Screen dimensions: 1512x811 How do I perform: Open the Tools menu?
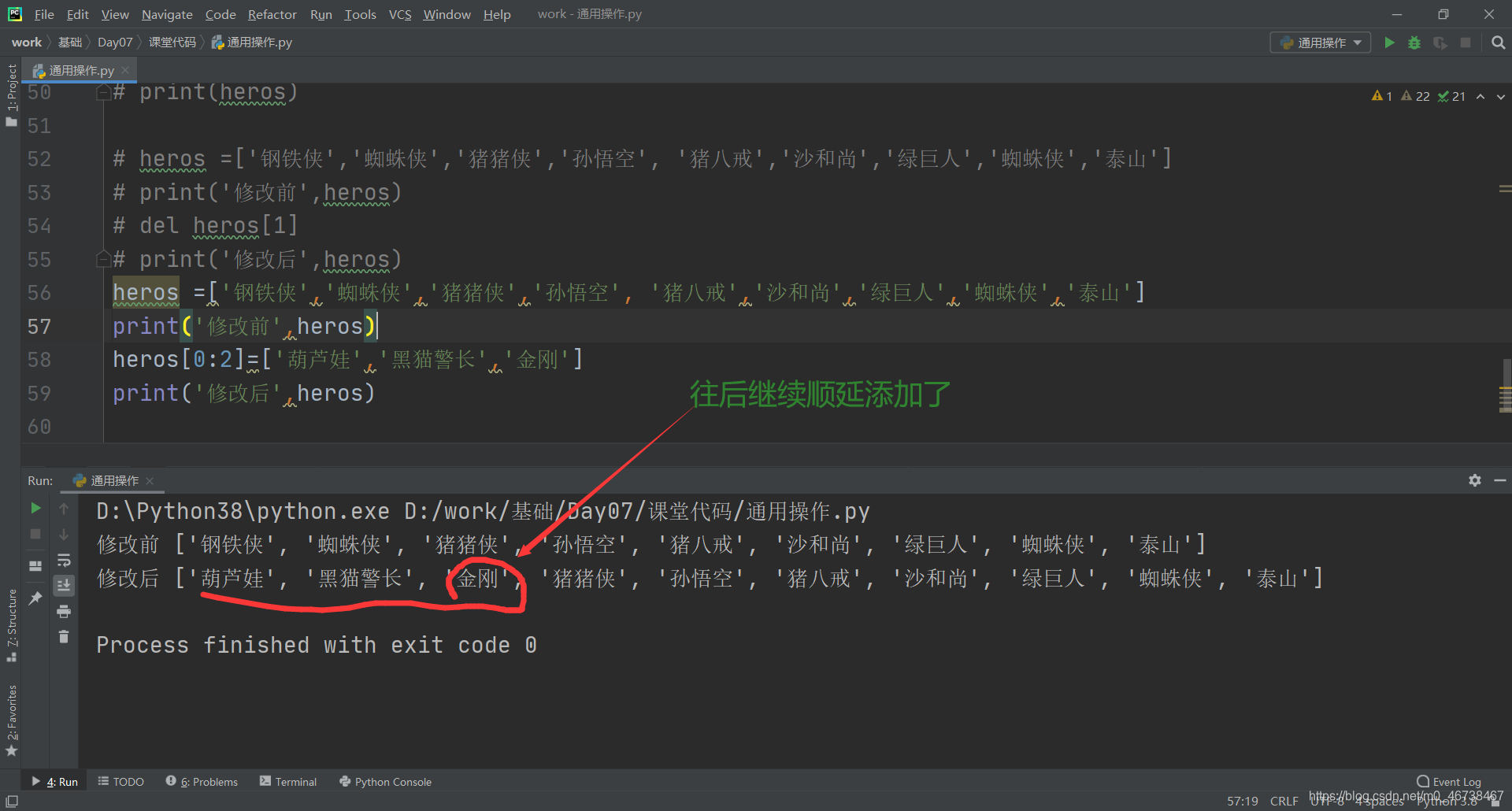click(x=360, y=14)
